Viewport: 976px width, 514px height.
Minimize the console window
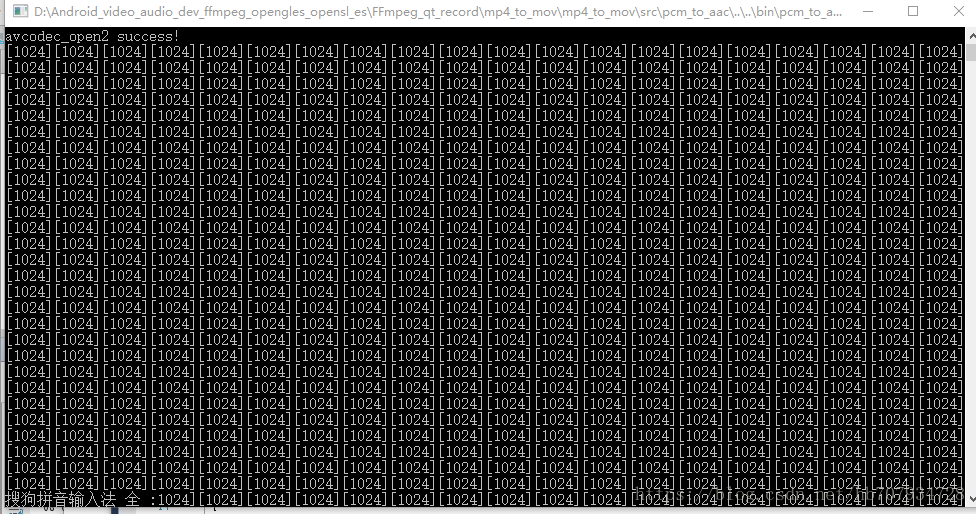(x=868, y=11)
